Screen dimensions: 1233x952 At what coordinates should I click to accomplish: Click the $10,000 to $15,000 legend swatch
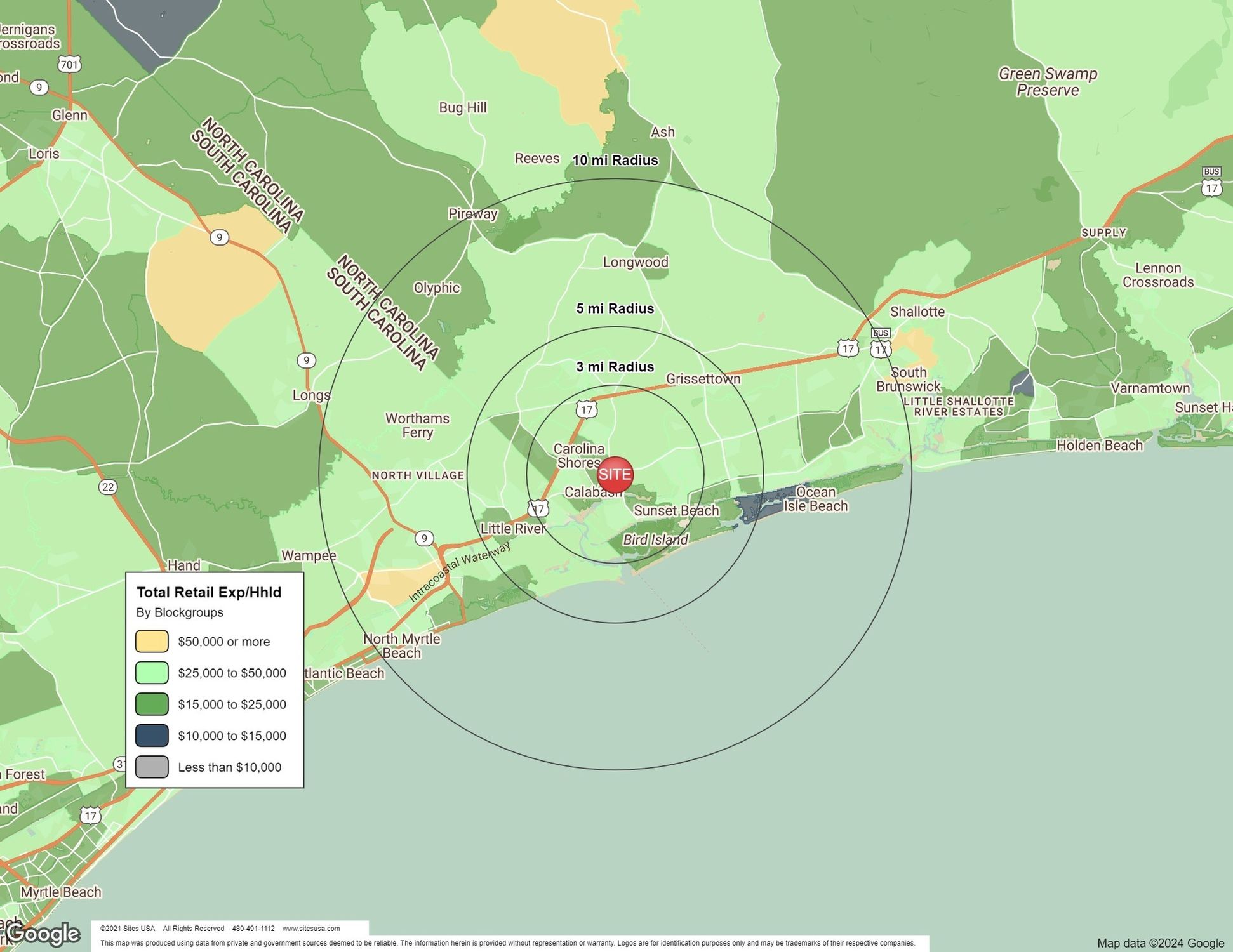coord(152,736)
